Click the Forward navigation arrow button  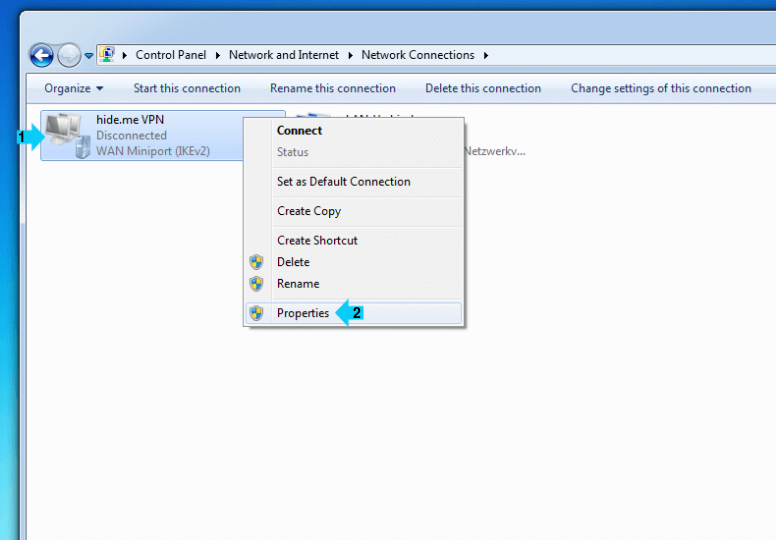[x=69, y=55]
